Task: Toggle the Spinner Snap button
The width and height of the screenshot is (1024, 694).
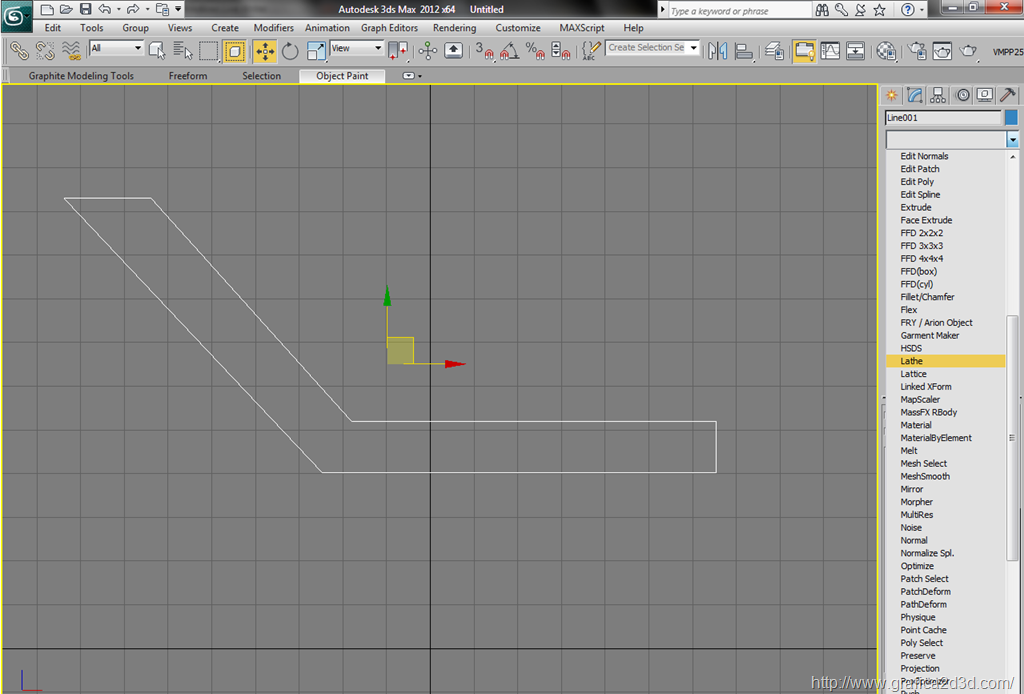Action: [561, 51]
